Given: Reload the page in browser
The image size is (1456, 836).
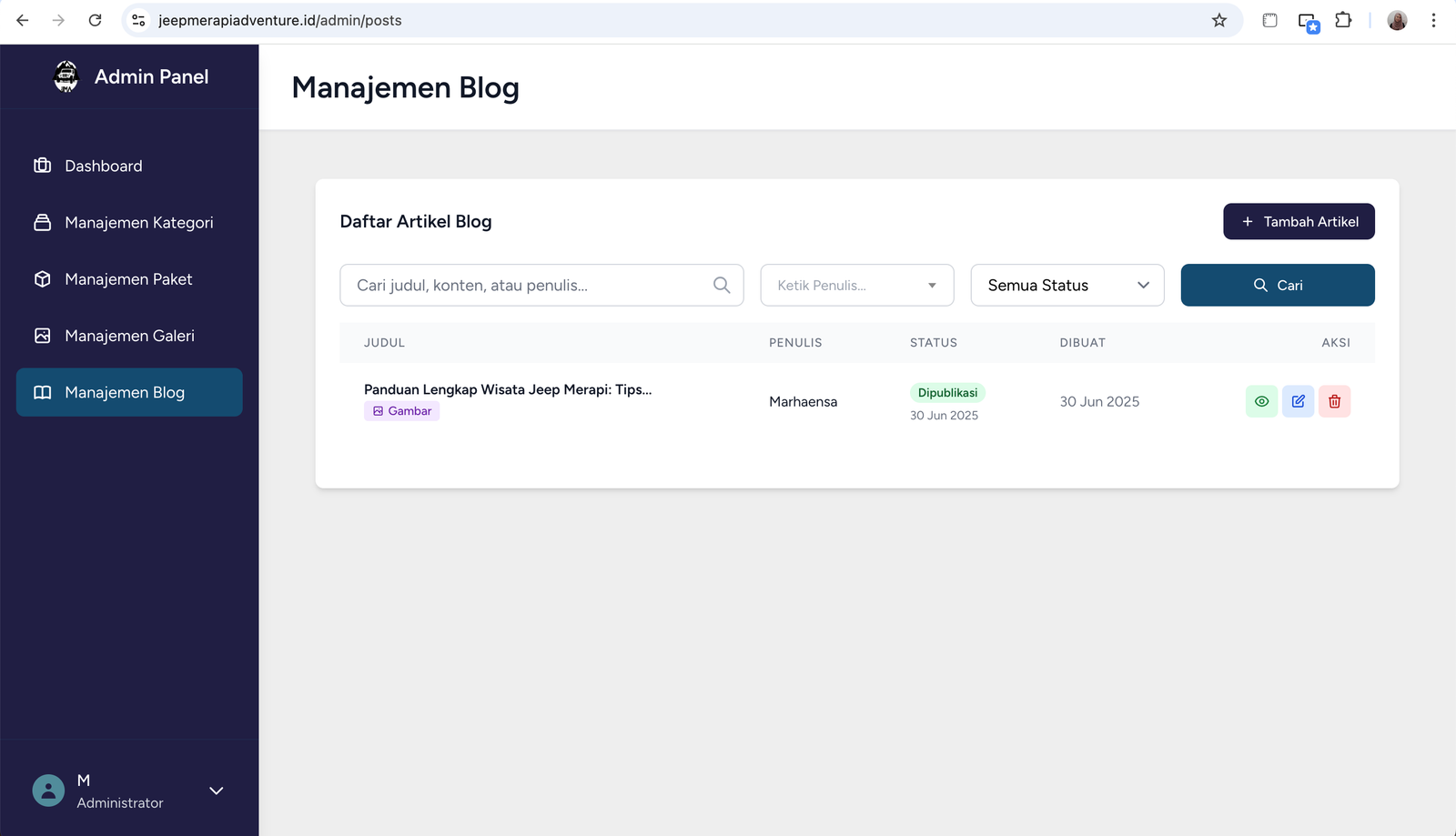Looking at the screenshot, I should click(95, 20).
